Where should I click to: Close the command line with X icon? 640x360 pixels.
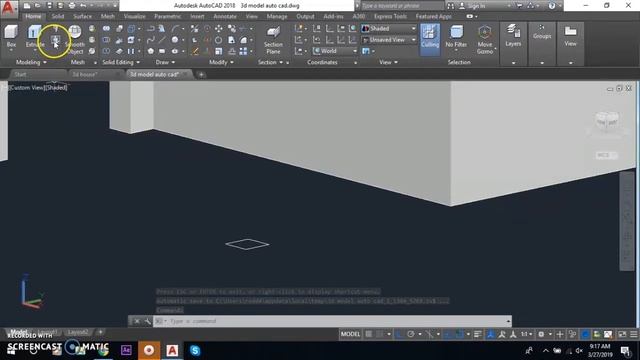click(x=137, y=321)
